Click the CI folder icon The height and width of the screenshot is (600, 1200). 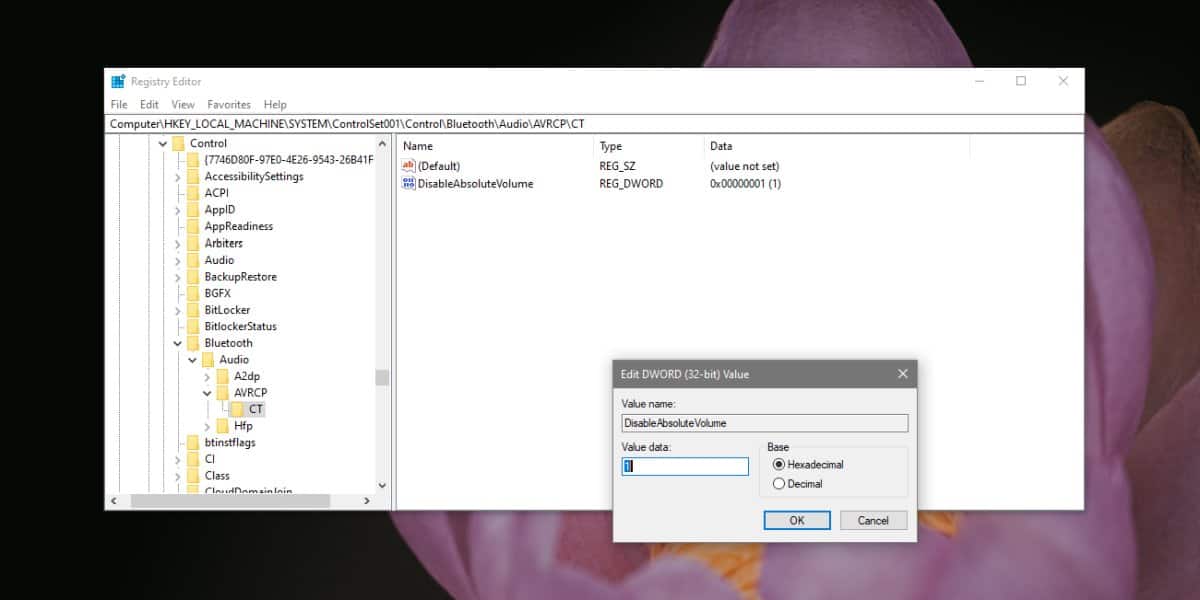coord(193,459)
